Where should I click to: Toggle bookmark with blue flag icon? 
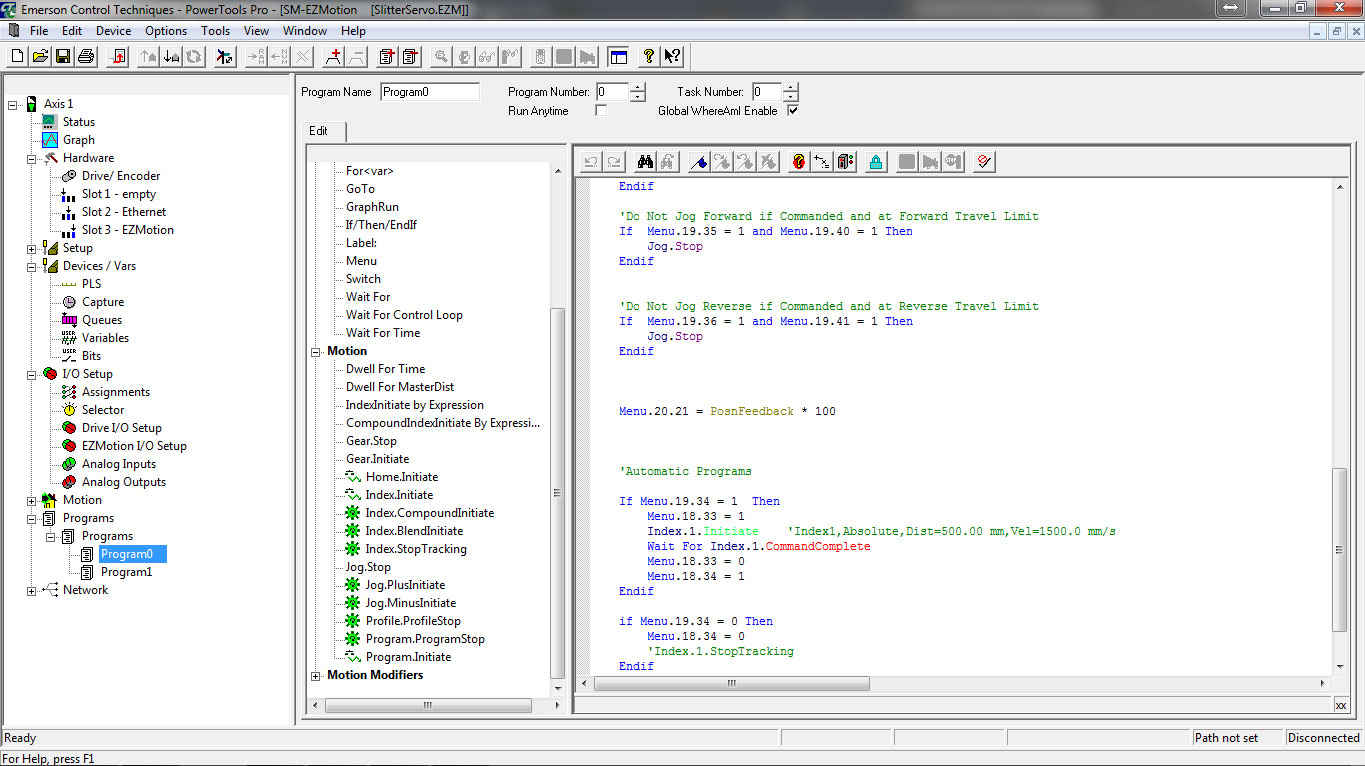pyautogui.click(x=699, y=162)
